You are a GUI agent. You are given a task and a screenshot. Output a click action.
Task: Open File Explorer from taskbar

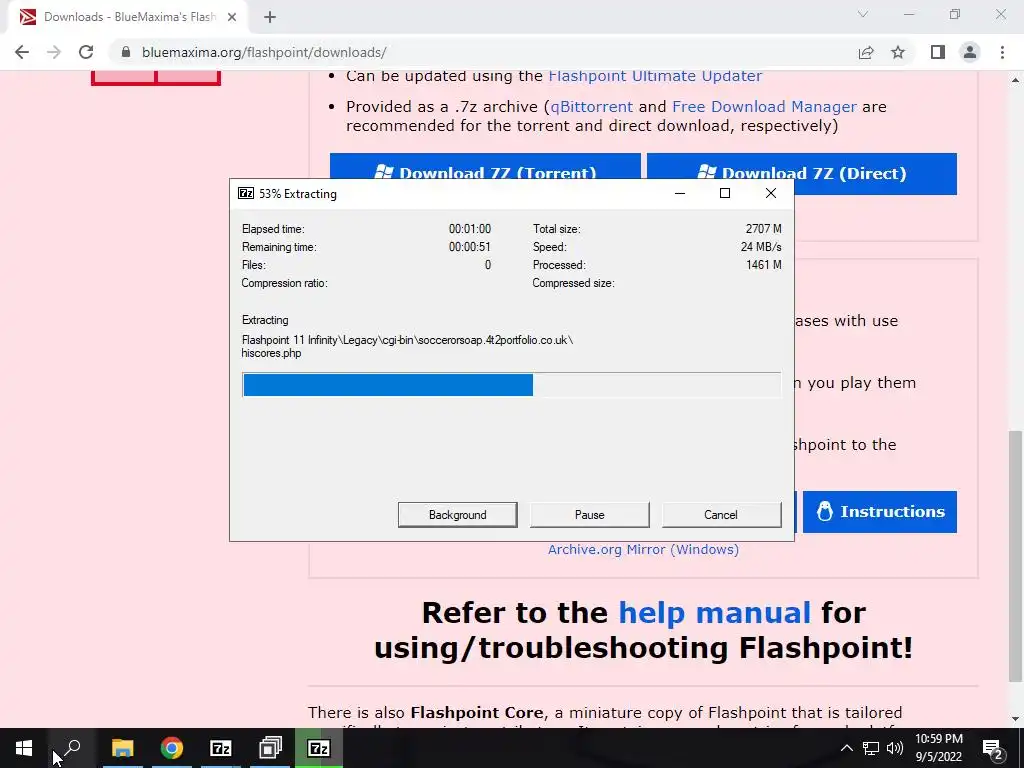122,748
